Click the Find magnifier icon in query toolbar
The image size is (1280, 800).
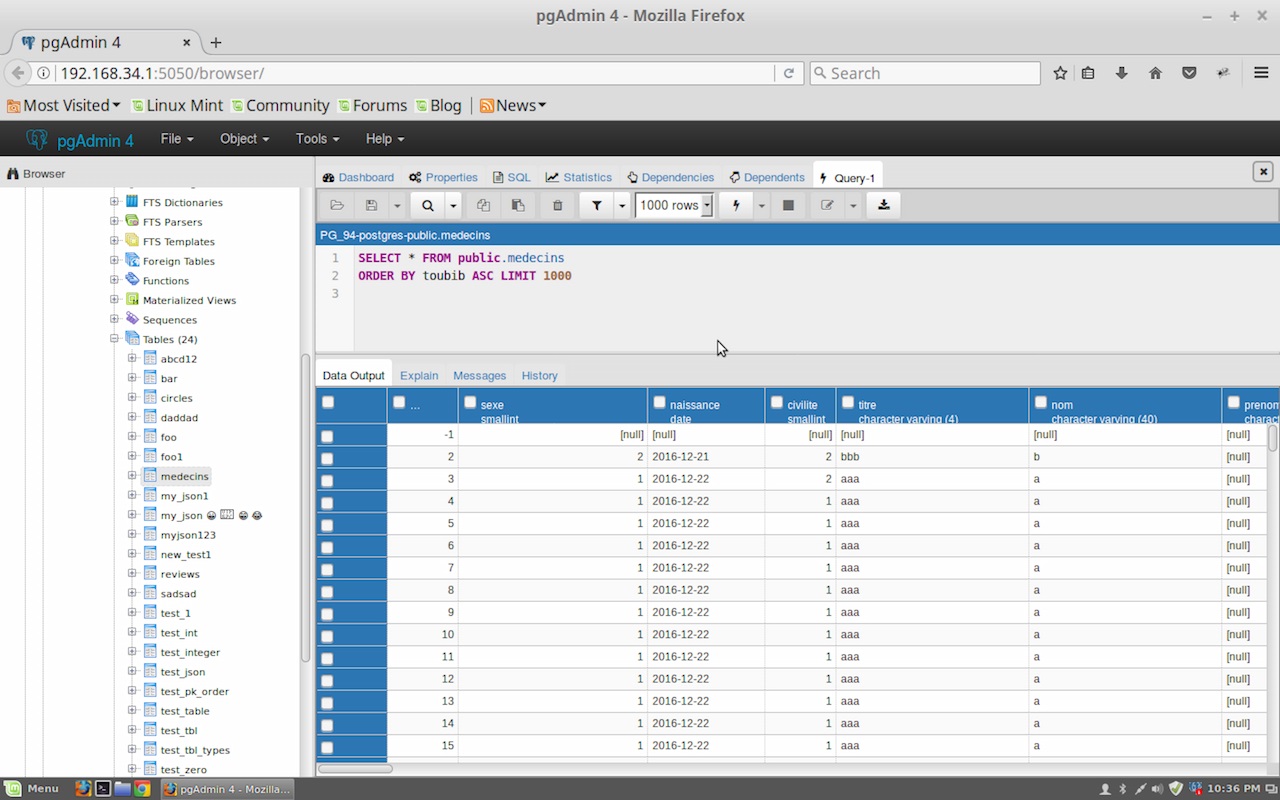pos(428,206)
